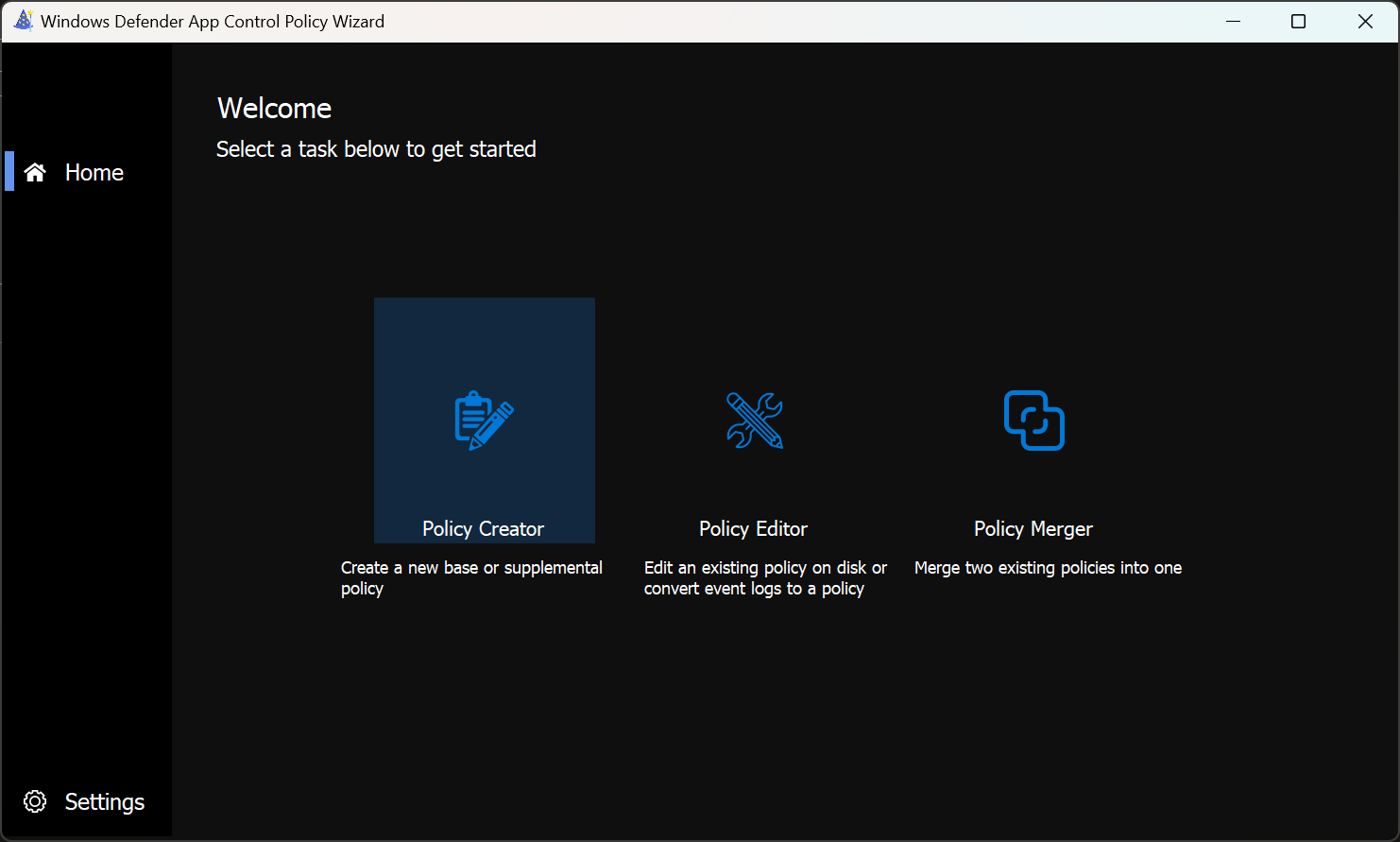Click the Policy Merger label

click(x=1033, y=529)
